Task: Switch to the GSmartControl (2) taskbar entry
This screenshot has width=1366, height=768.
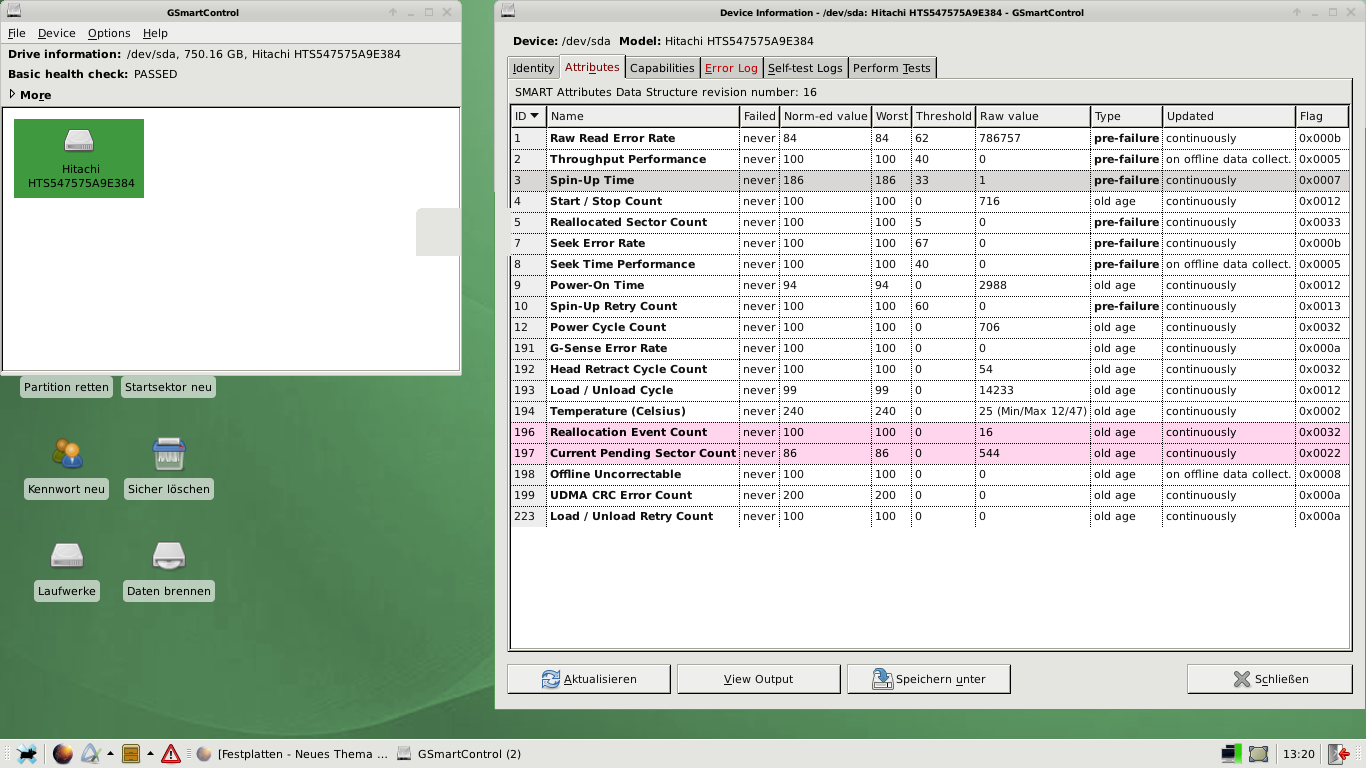Action: click(459, 754)
